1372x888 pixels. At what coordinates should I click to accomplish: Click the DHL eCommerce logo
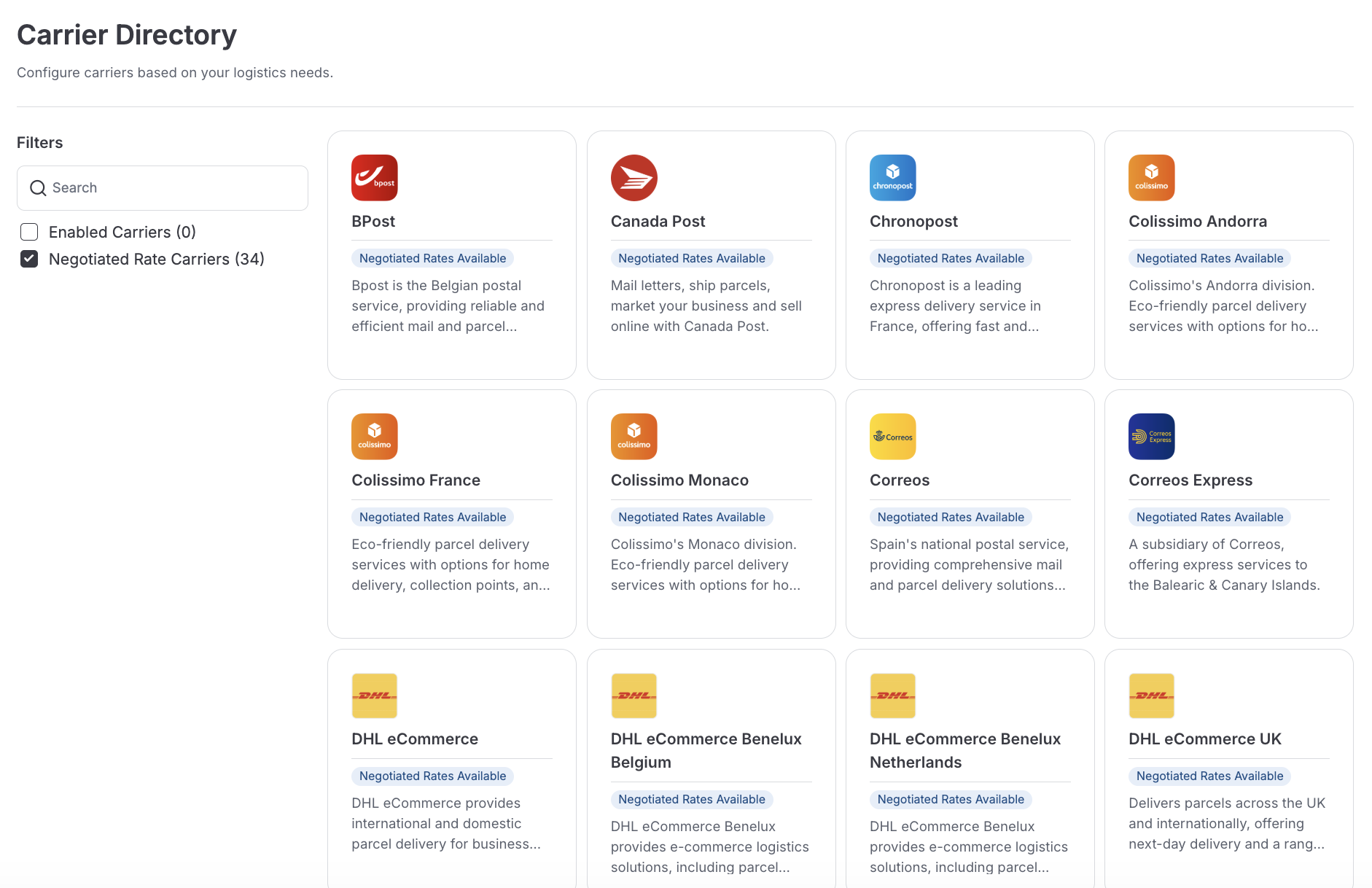[374, 696]
